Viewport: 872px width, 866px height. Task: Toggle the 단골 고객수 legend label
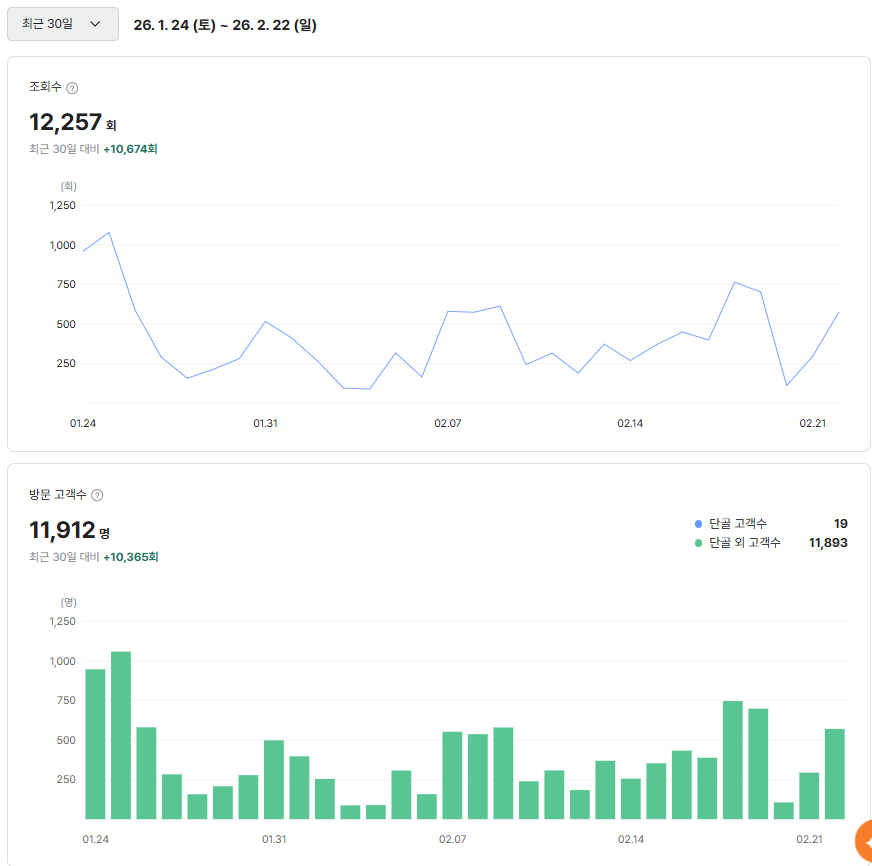[738, 524]
